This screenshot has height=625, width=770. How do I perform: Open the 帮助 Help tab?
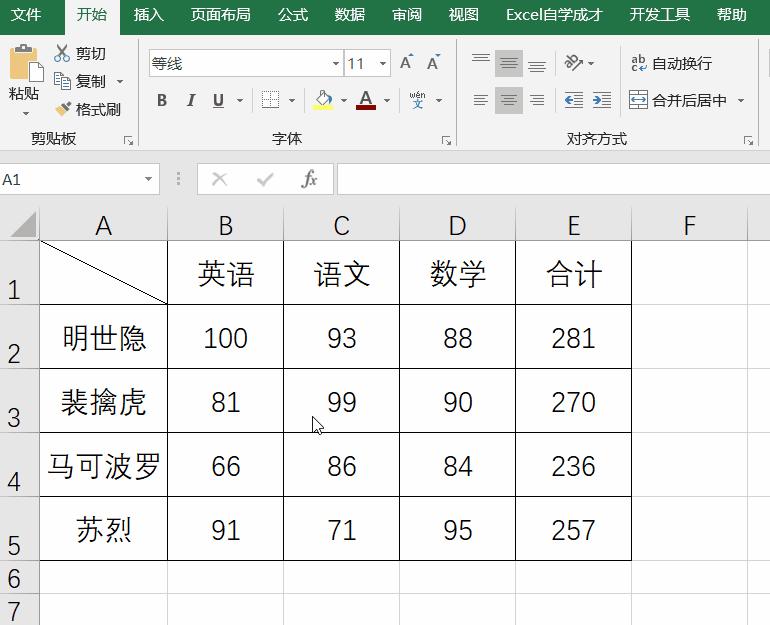tap(731, 15)
